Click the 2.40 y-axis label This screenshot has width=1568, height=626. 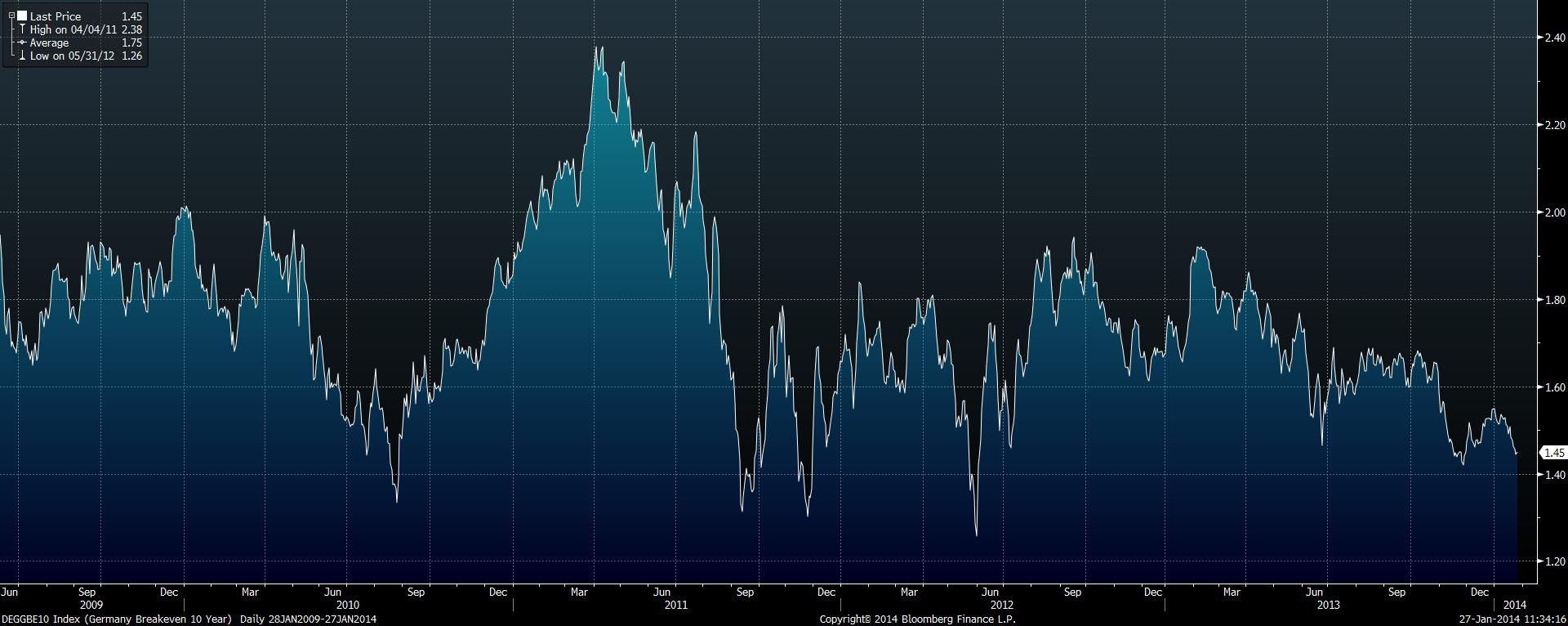1552,38
